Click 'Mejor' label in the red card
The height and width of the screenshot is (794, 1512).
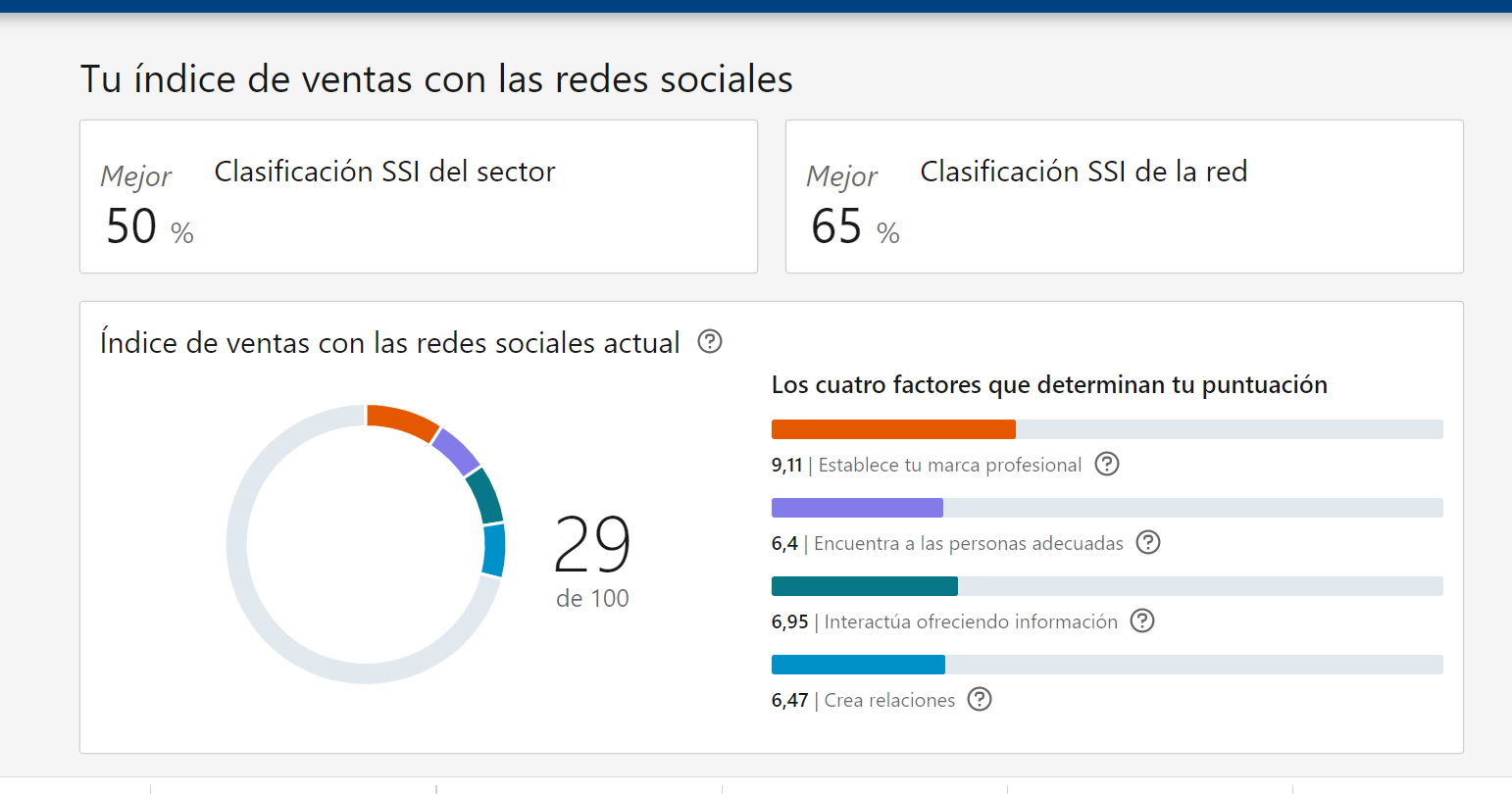[x=841, y=176]
